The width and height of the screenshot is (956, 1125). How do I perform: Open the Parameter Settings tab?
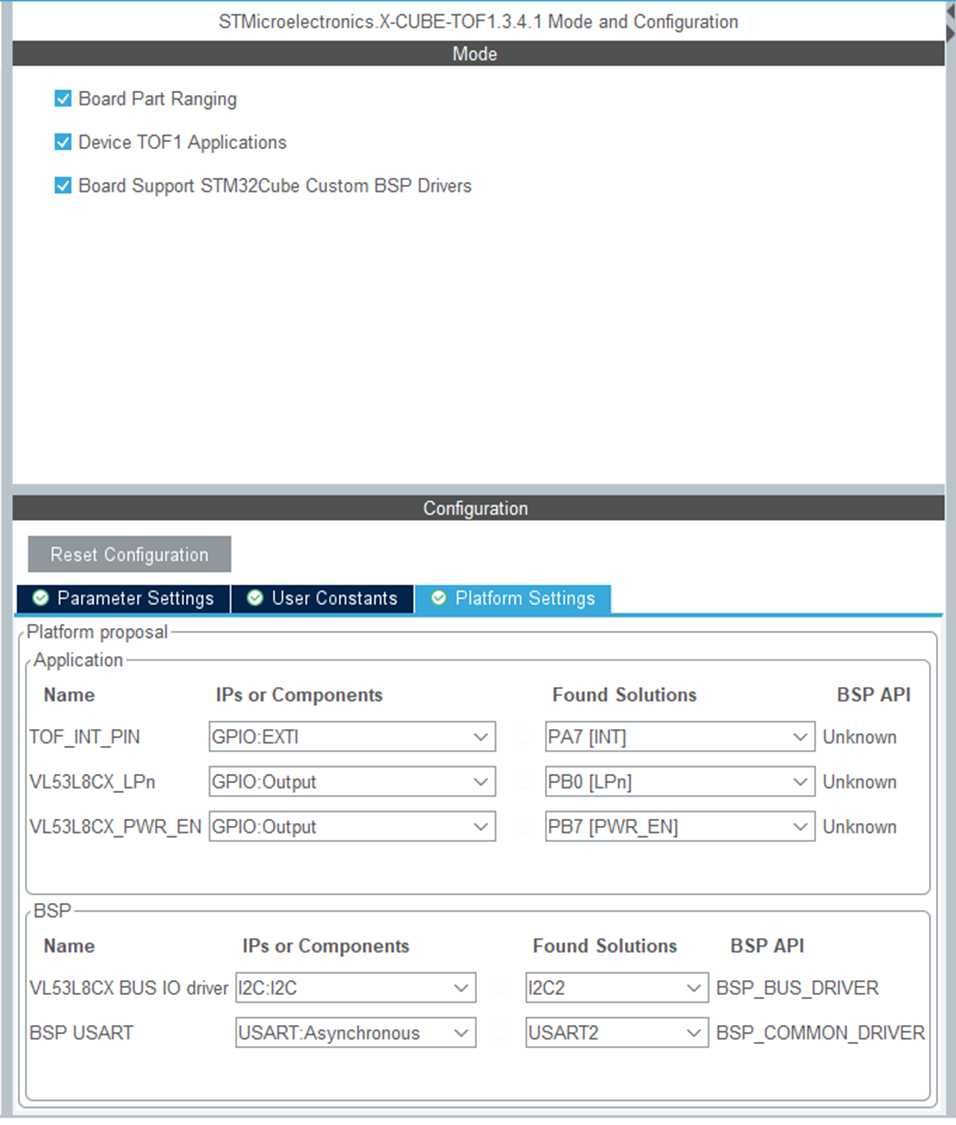tap(123, 598)
